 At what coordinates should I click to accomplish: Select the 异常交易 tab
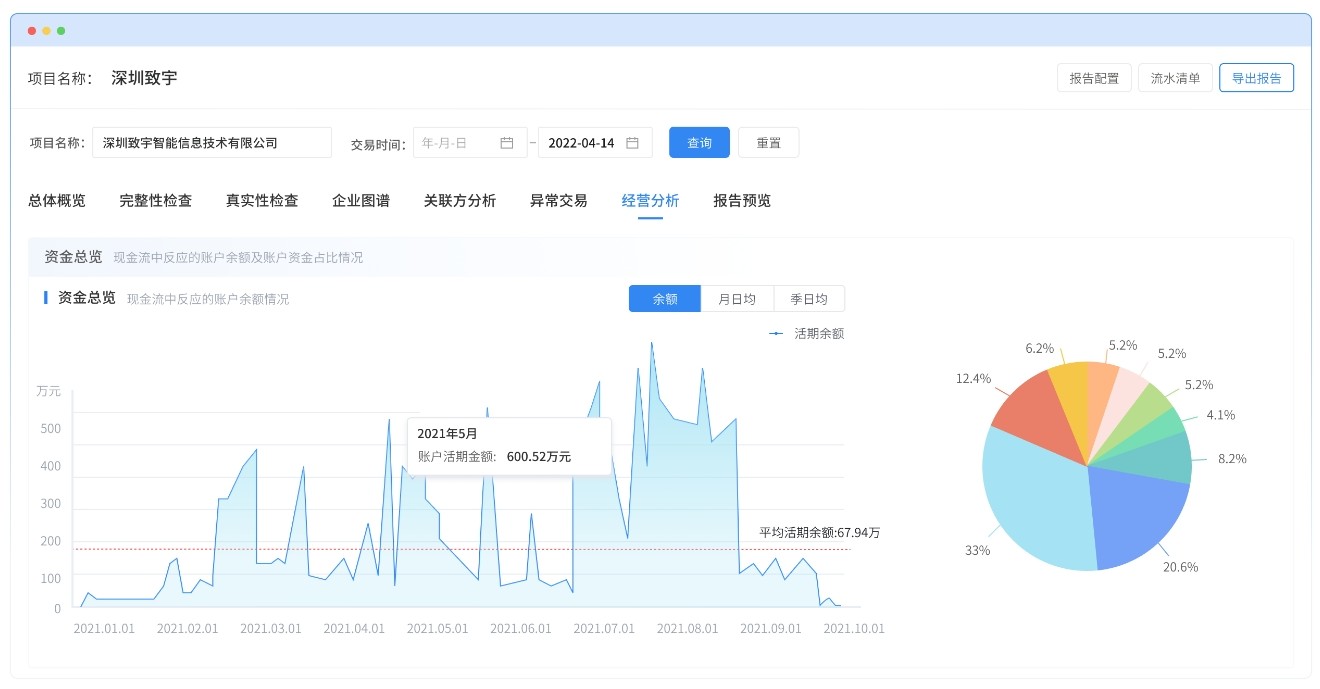[559, 201]
